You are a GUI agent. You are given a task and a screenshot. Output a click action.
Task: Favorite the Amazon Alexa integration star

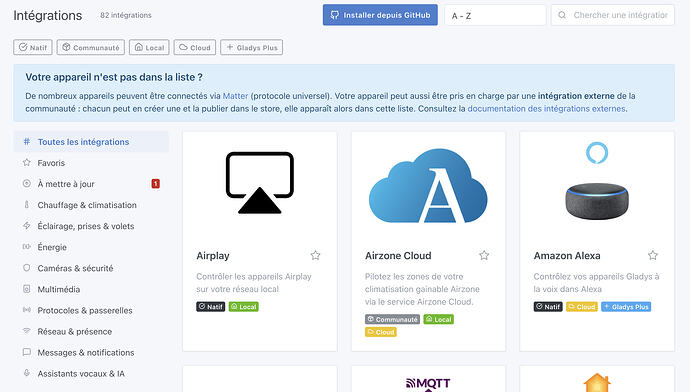pos(653,255)
